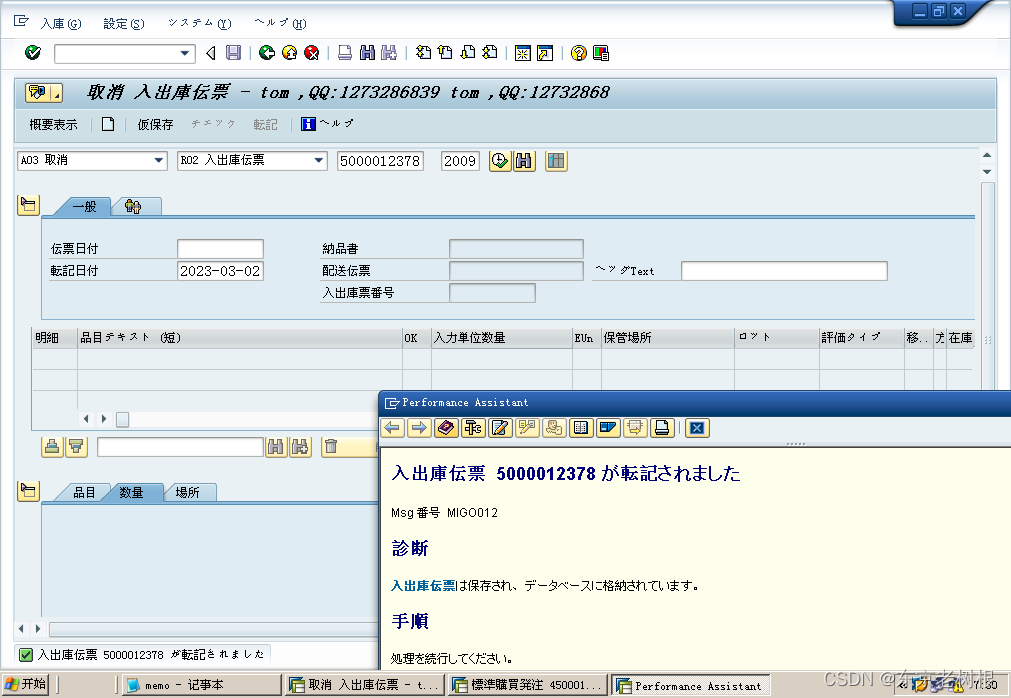Close Performance Assistant with blue X icon

tap(698, 428)
